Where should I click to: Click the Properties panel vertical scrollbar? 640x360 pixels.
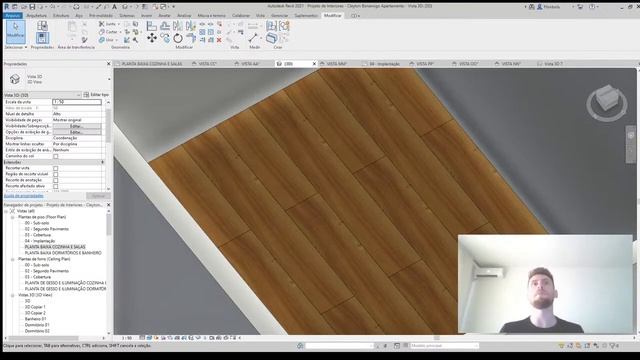point(108,127)
